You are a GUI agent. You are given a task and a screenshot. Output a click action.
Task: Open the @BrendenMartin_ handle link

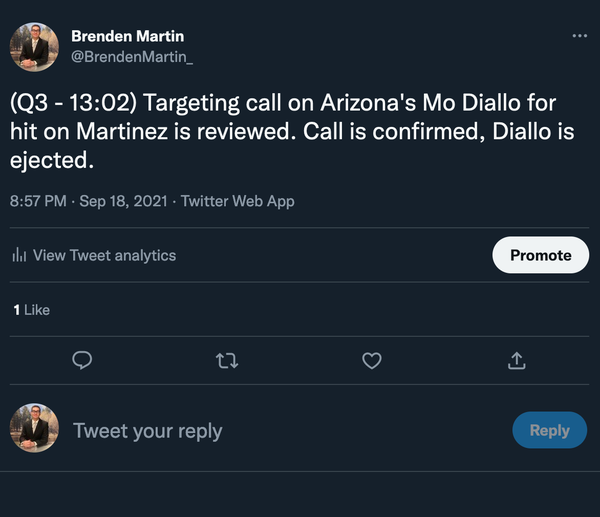[132, 57]
